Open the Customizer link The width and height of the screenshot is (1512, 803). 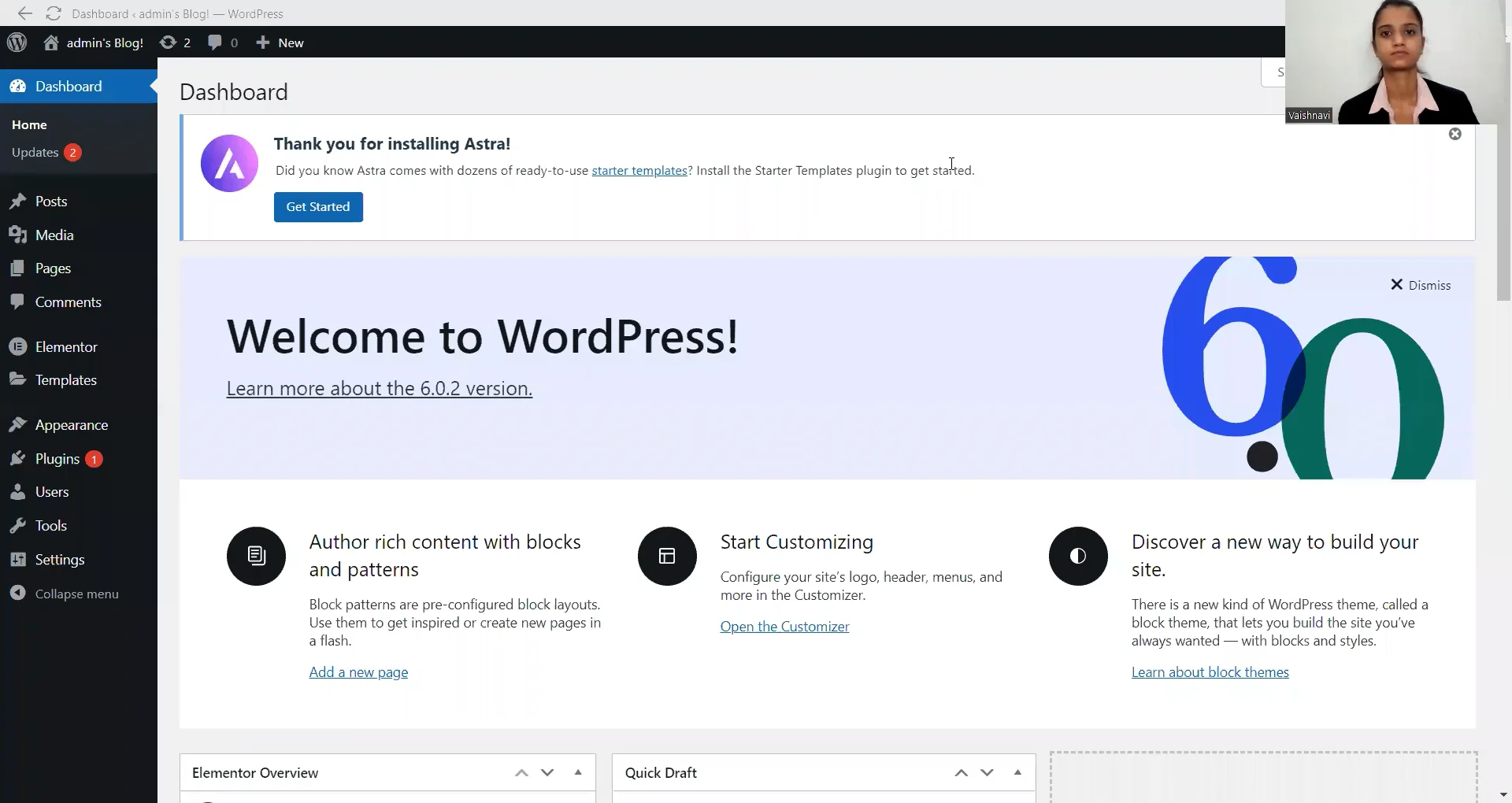[x=784, y=626]
